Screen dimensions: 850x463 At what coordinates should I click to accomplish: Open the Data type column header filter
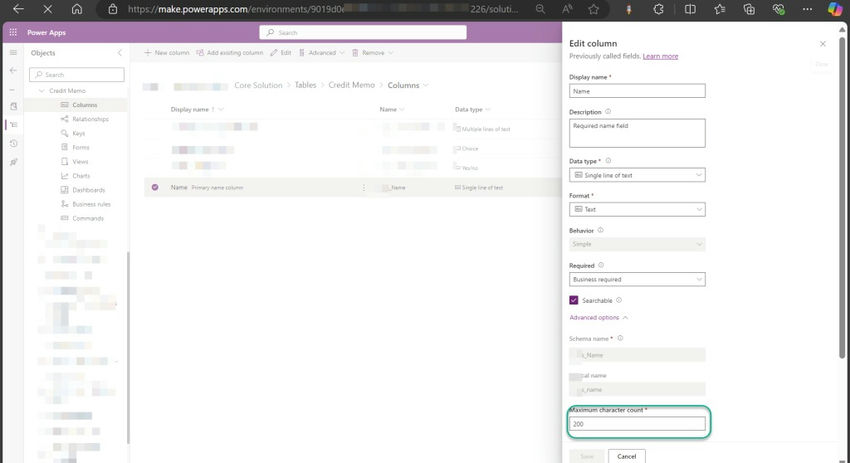pyautogui.click(x=472, y=110)
